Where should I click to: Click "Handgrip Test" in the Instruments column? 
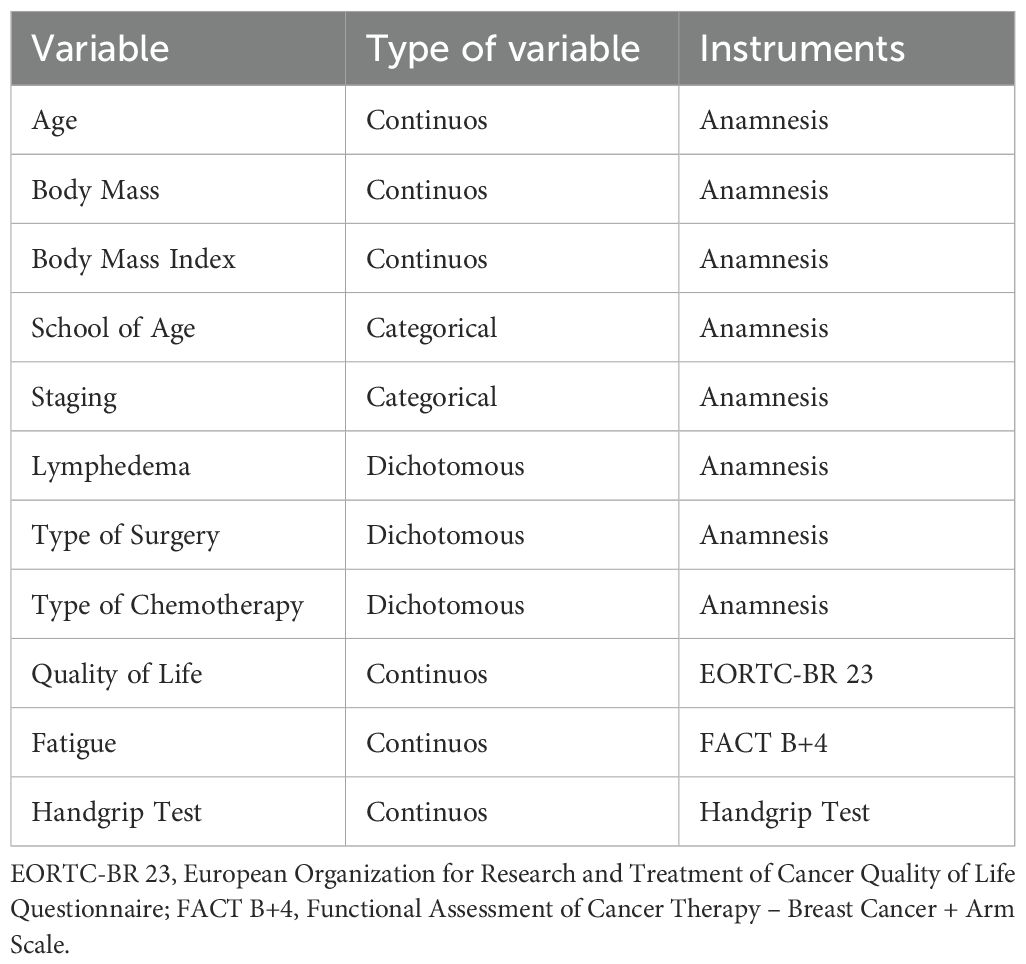(x=784, y=812)
